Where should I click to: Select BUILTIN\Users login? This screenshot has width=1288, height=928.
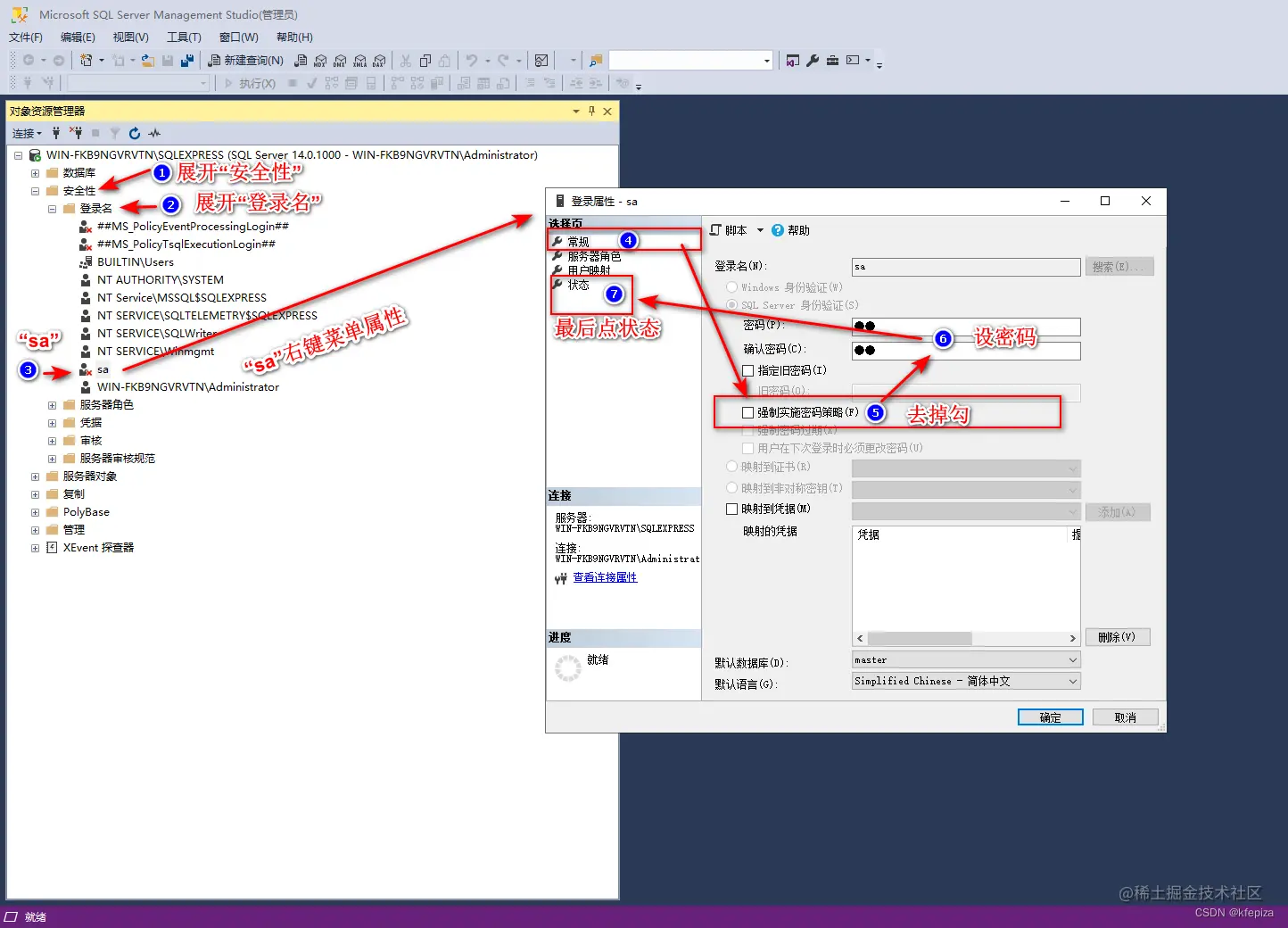[x=135, y=262]
